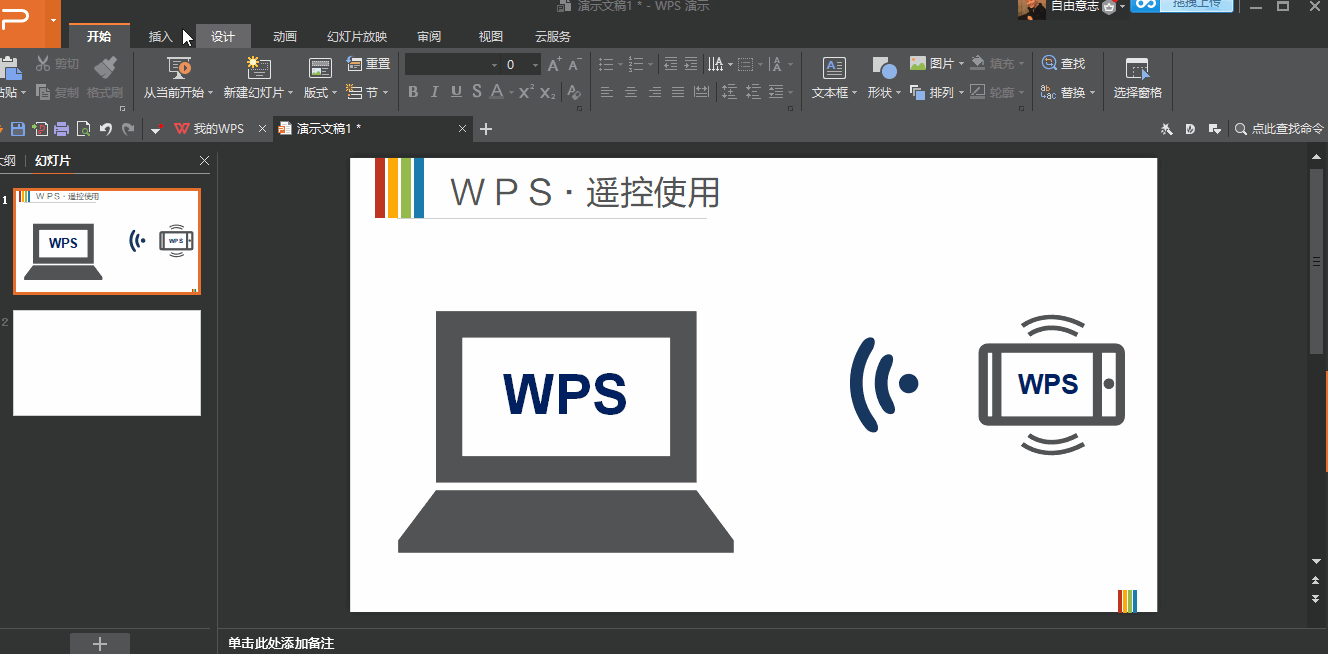Click the distributed alignment icon
This screenshot has width=1328, height=654.
[x=701, y=92]
